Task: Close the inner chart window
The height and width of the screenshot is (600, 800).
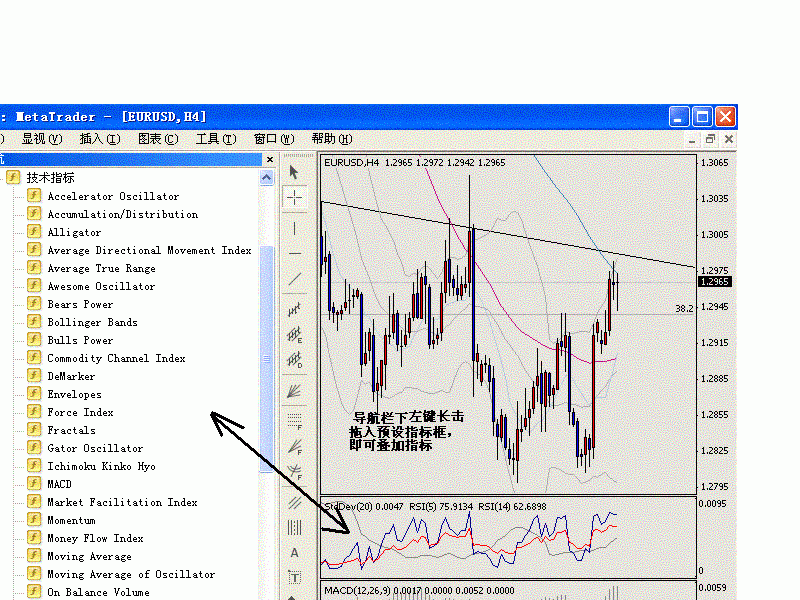Action: coord(729,139)
